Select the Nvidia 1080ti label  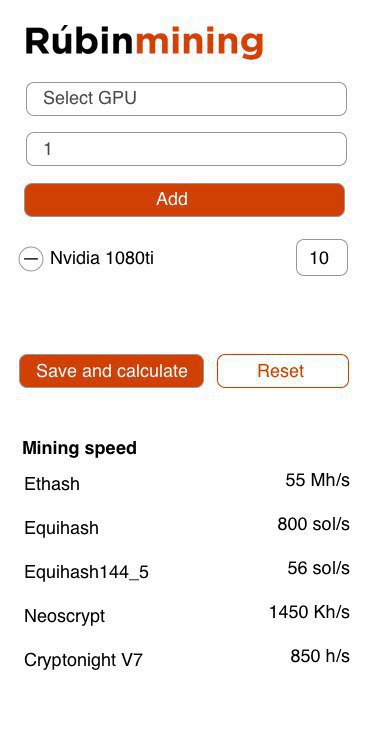102,258
